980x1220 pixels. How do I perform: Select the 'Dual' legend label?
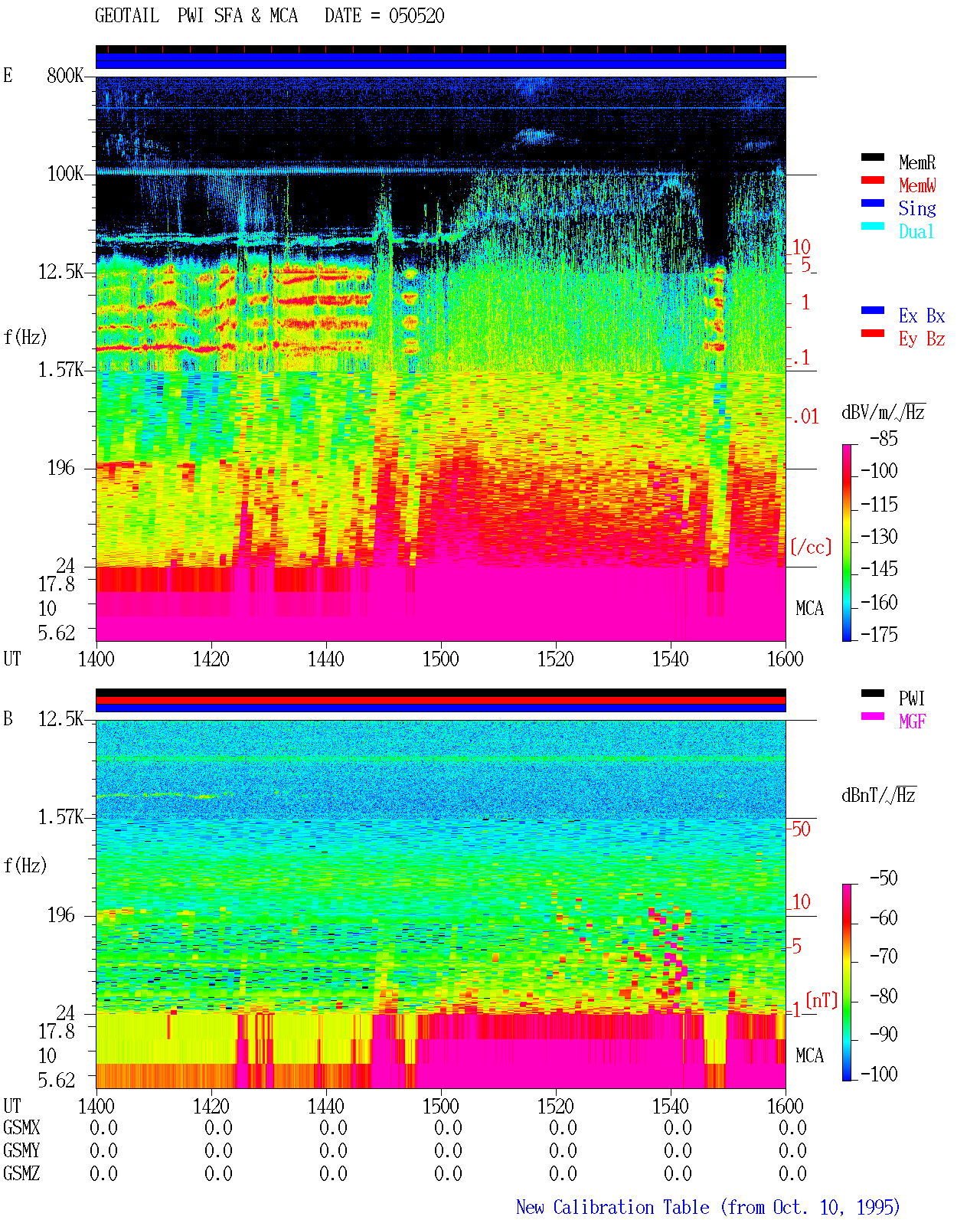coord(917,231)
